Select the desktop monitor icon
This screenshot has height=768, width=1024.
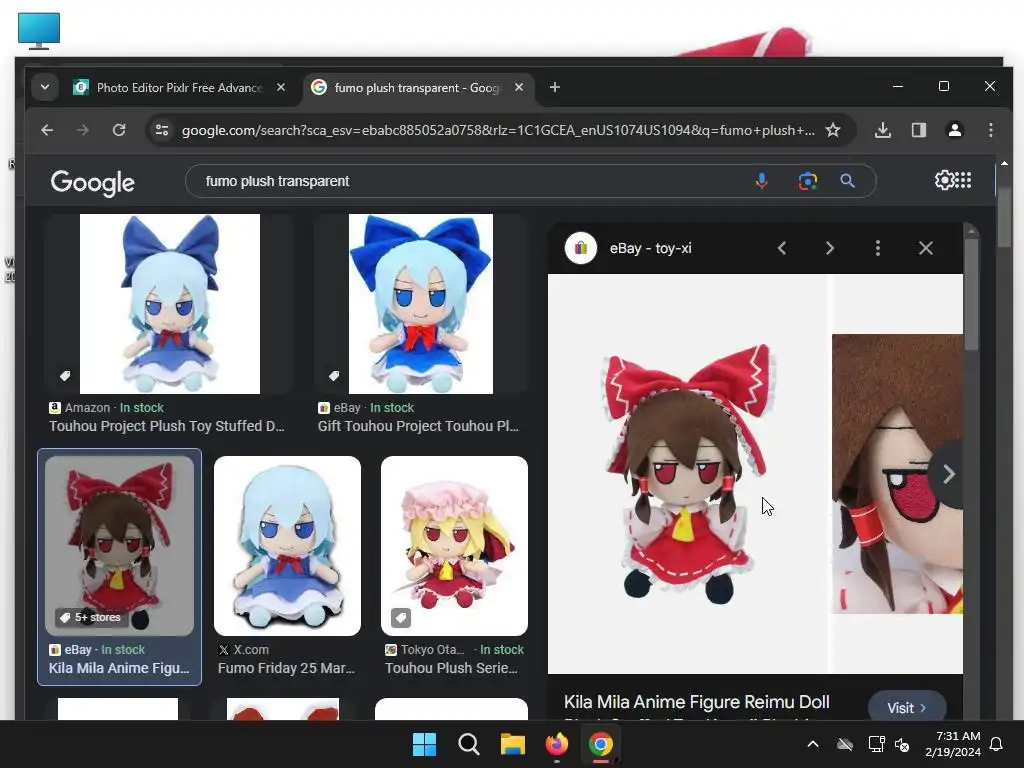point(39,31)
